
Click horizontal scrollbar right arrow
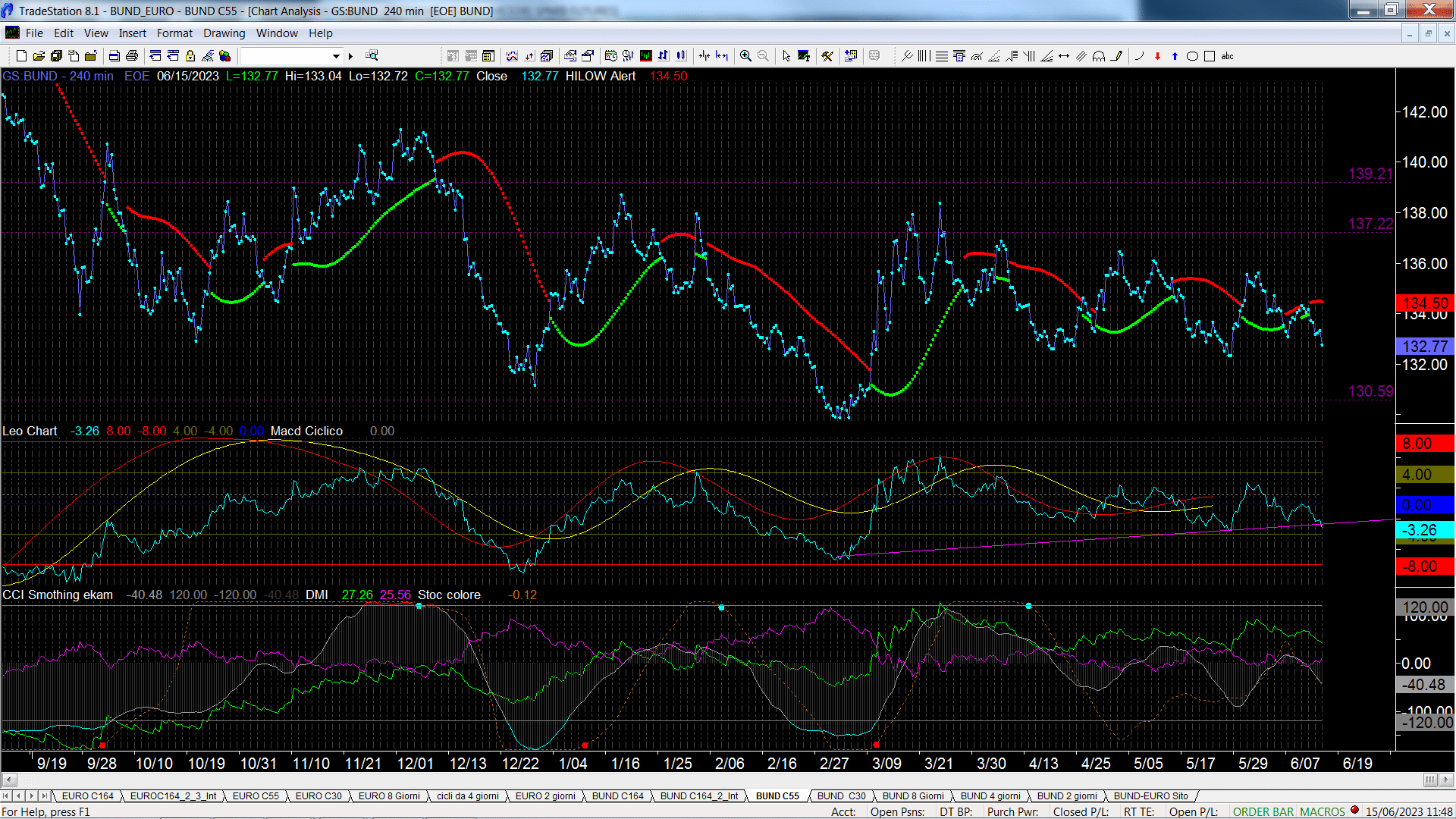(1447, 780)
